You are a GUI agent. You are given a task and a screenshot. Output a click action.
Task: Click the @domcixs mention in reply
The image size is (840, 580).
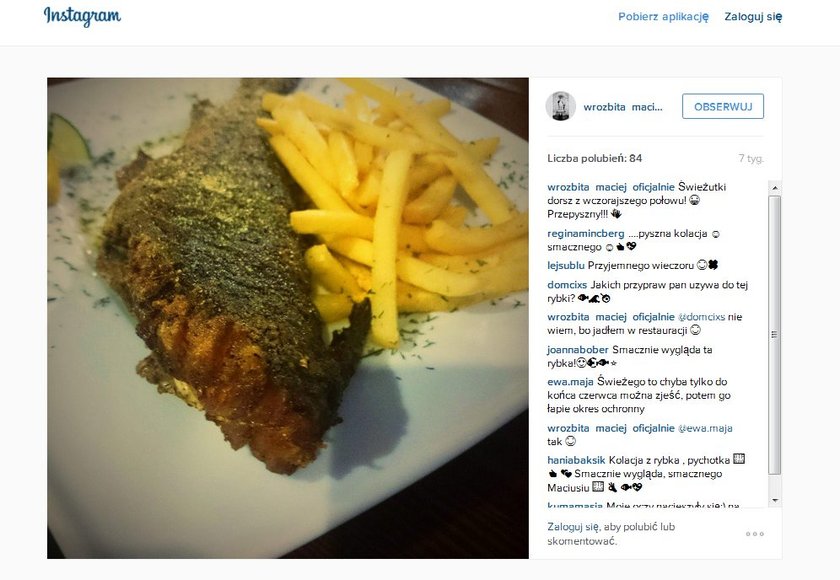[701, 317]
